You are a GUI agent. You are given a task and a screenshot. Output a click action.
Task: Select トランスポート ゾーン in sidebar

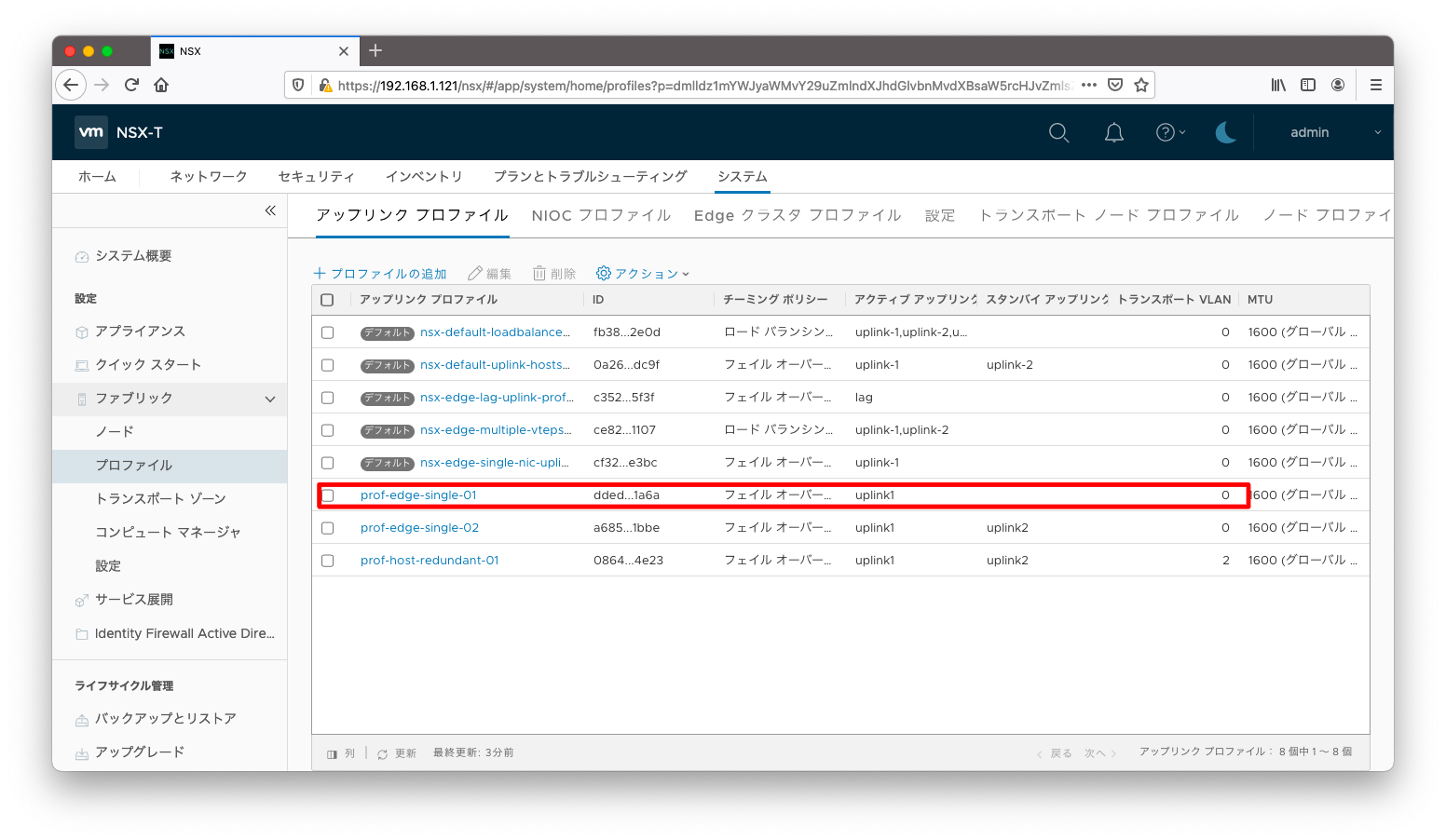click(160, 498)
